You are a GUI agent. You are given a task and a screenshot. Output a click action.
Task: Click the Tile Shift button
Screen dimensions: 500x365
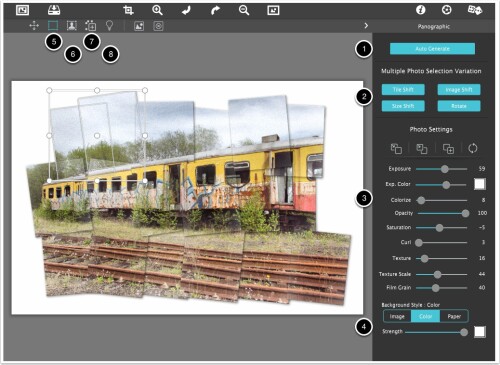(x=403, y=89)
